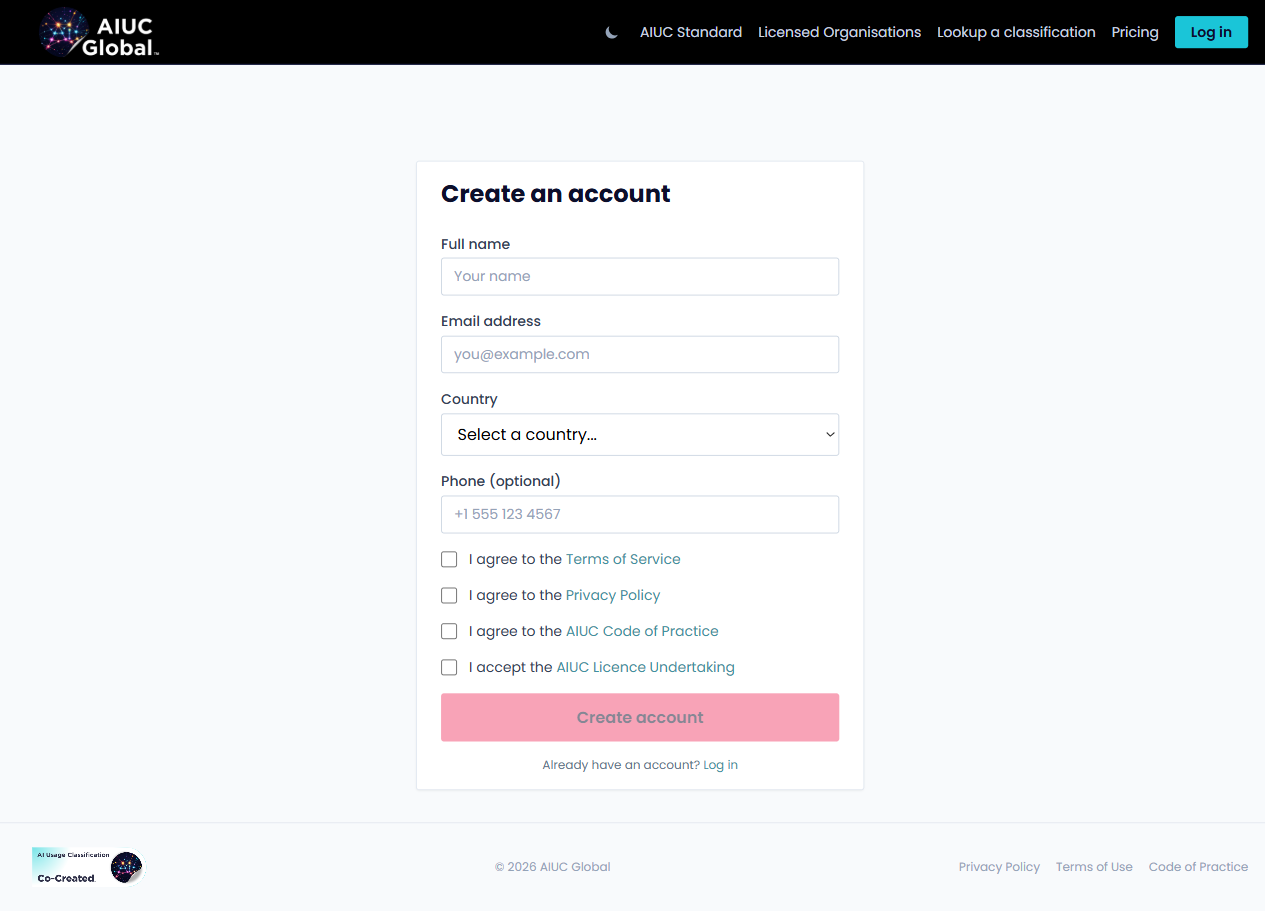
Task: Open Lookup a classification
Action: pos(1016,32)
